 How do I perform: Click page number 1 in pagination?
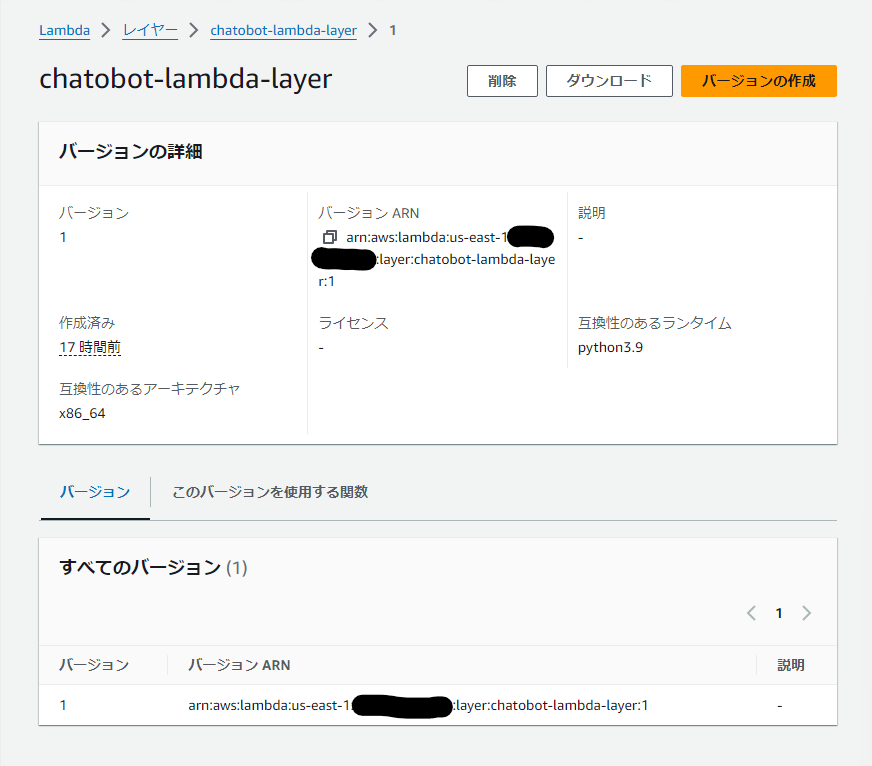tap(779, 613)
